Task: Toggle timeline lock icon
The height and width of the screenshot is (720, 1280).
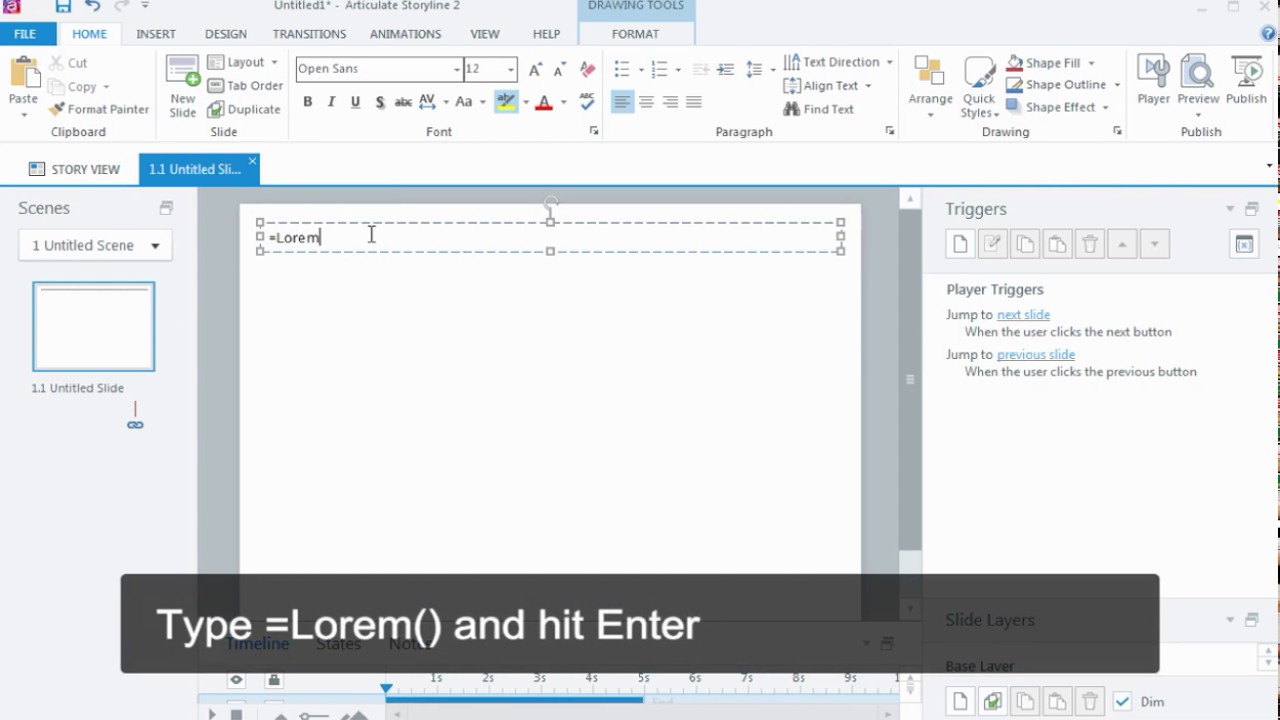Action: coord(273,680)
